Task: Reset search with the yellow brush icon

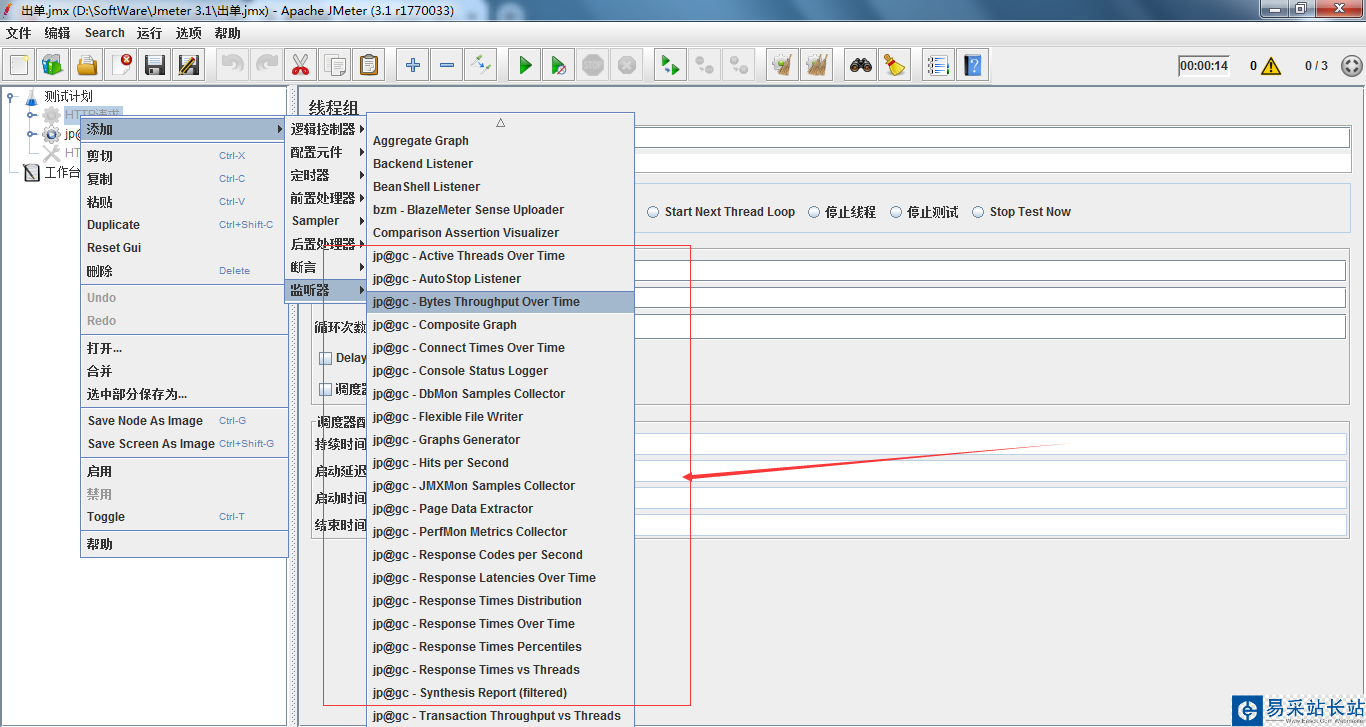Action: click(x=894, y=66)
